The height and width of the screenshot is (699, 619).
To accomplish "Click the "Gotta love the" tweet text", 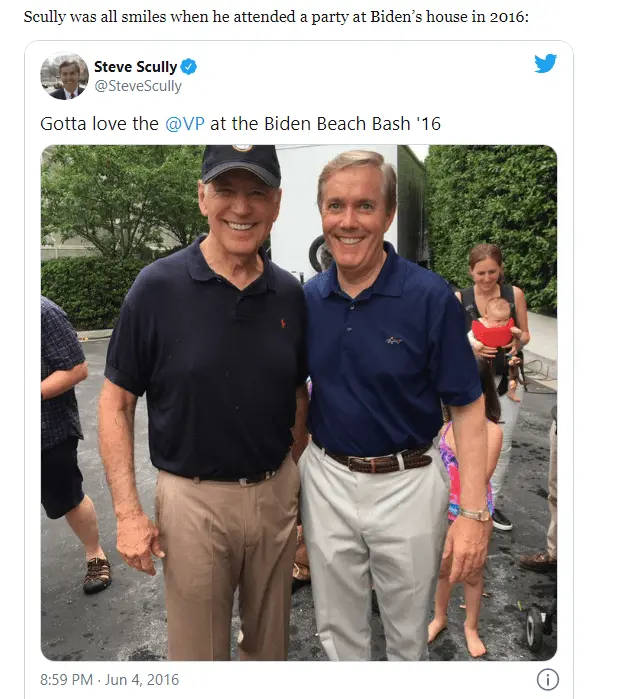I will [x=99, y=124].
